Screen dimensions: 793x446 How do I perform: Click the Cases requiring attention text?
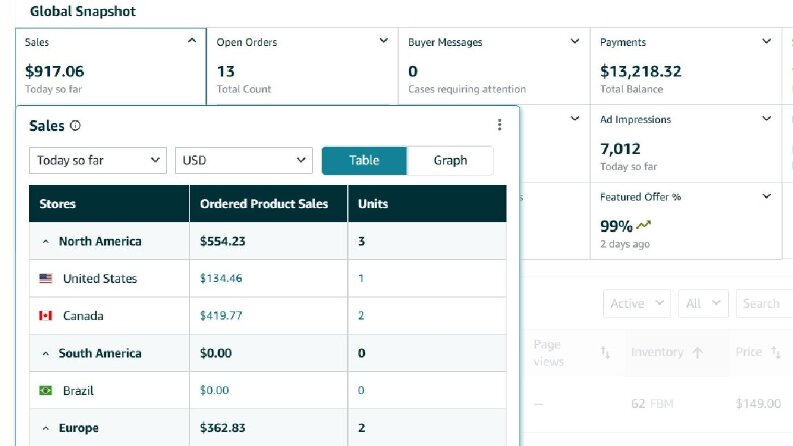(x=467, y=89)
